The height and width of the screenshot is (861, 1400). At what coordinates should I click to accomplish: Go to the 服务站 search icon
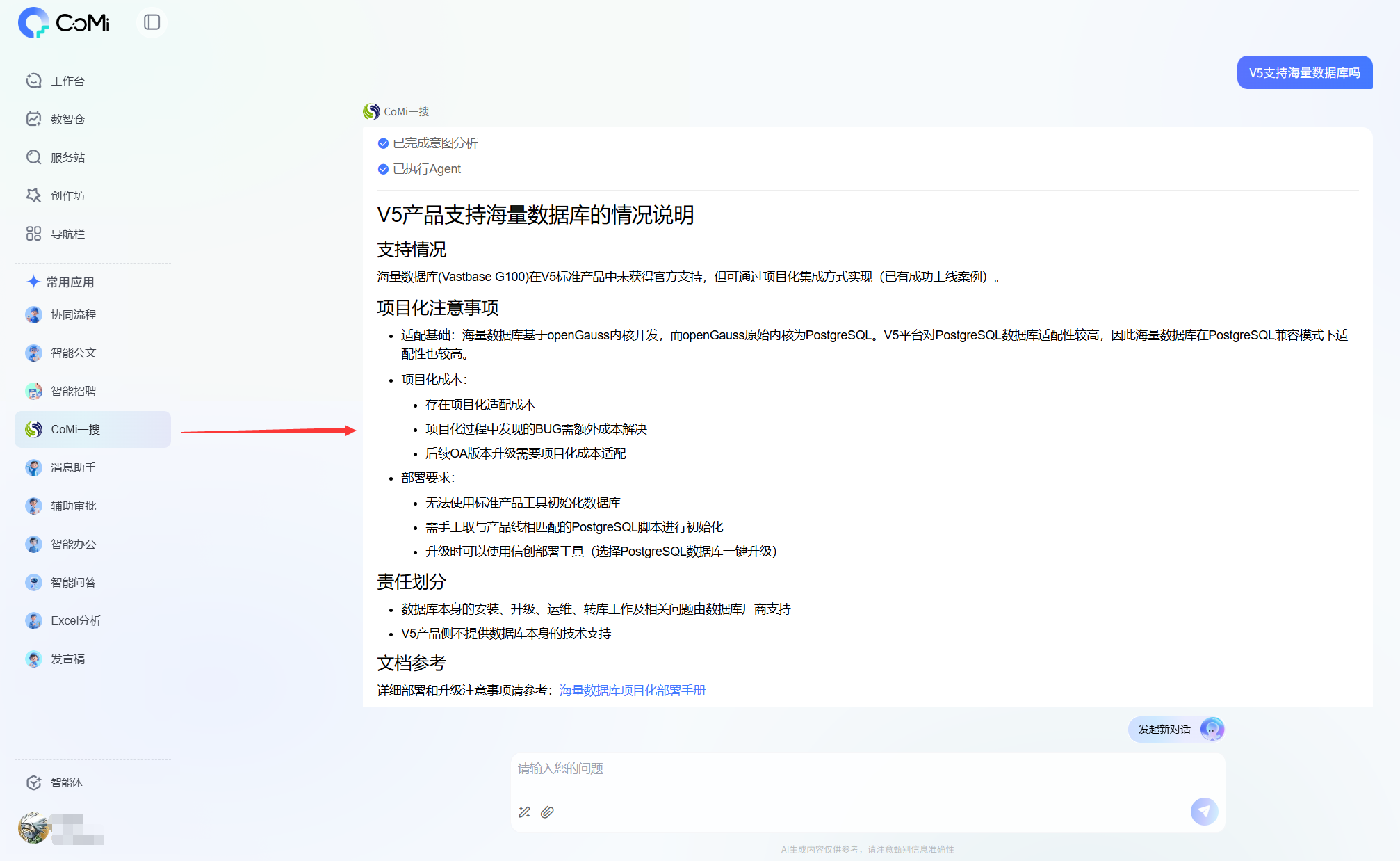coord(33,157)
